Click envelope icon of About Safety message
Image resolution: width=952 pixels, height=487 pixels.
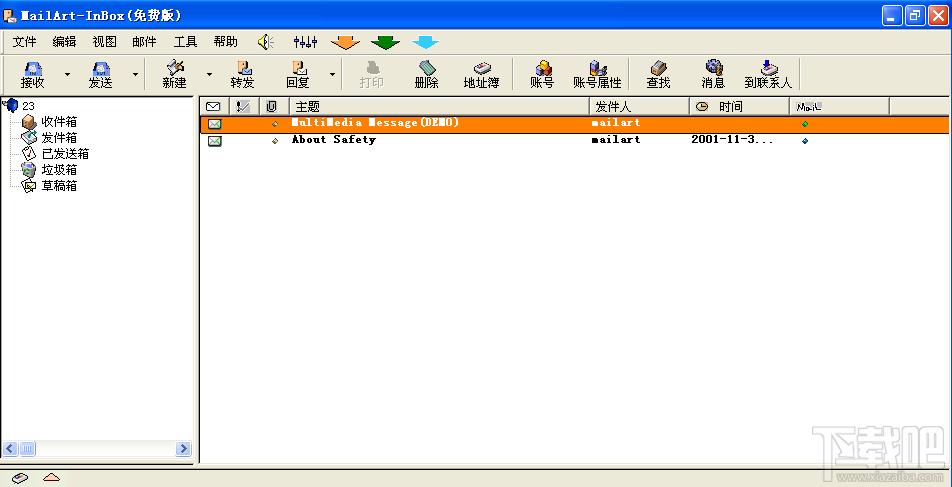tap(214, 141)
